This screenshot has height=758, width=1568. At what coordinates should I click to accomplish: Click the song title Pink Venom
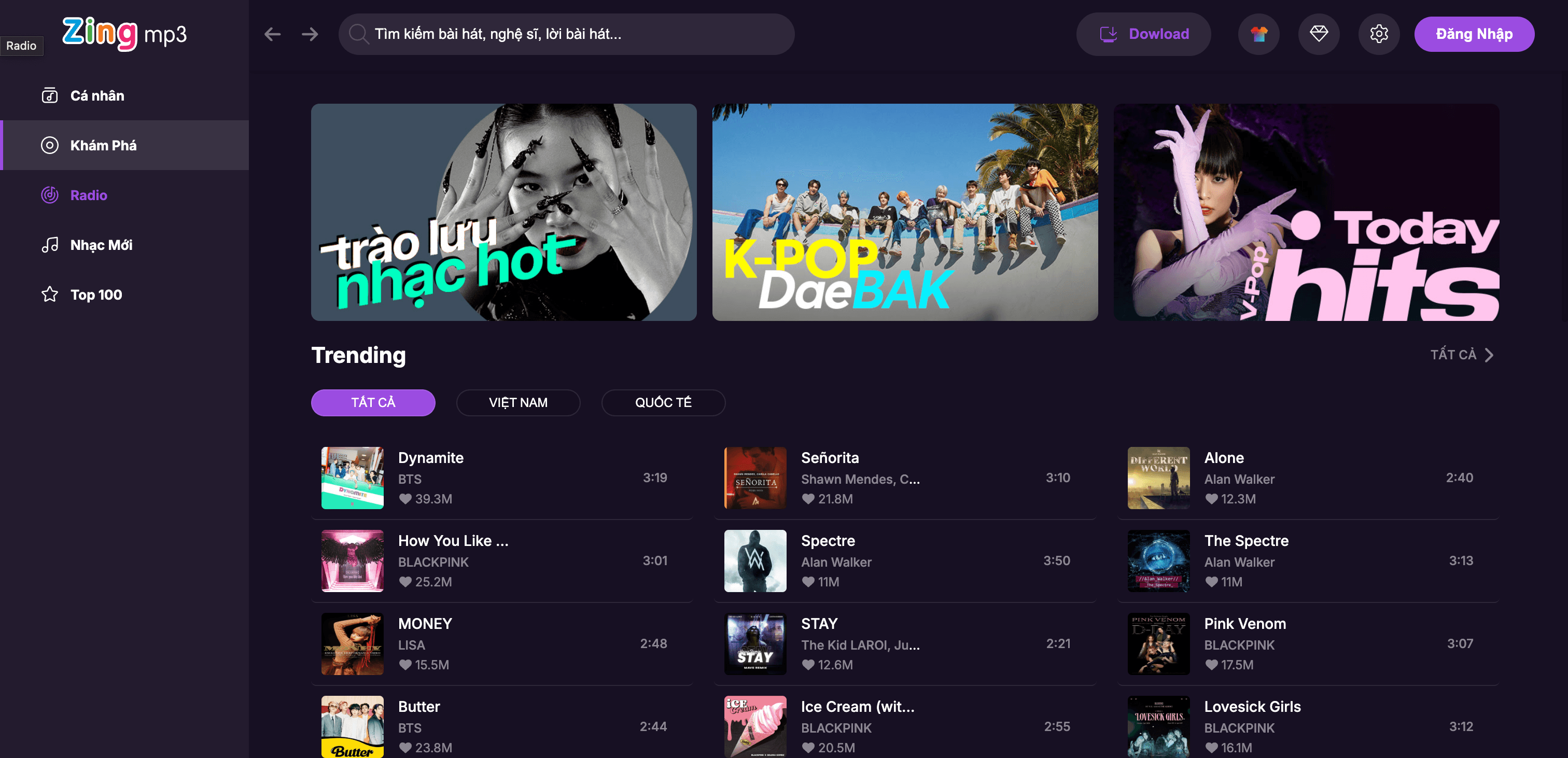[1245, 623]
